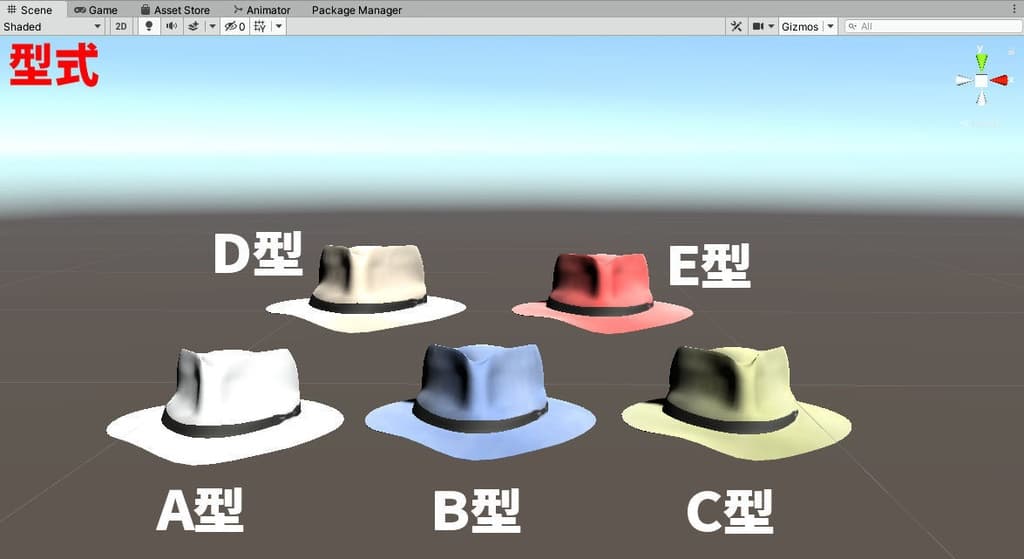The height and width of the screenshot is (559, 1024).
Task: Select the red hat object
Action: (x=602, y=293)
